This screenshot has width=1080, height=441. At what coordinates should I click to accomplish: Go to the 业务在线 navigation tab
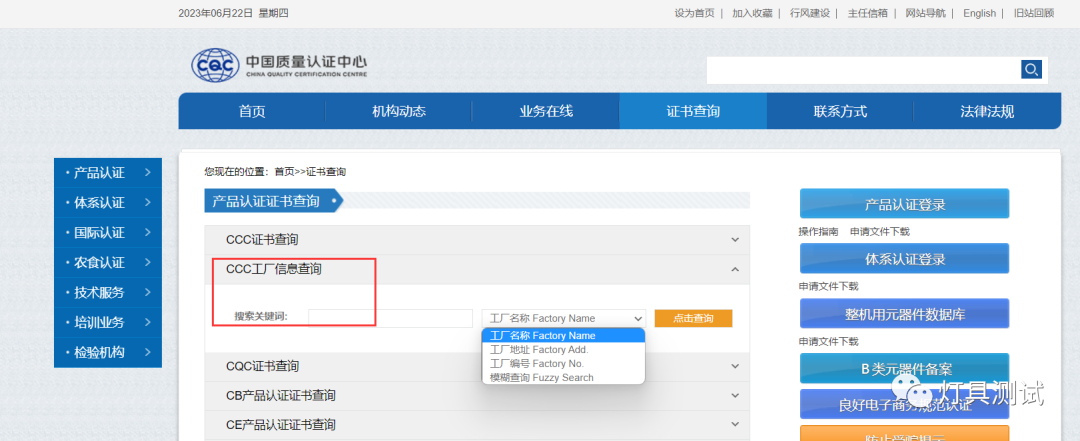pos(546,111)
